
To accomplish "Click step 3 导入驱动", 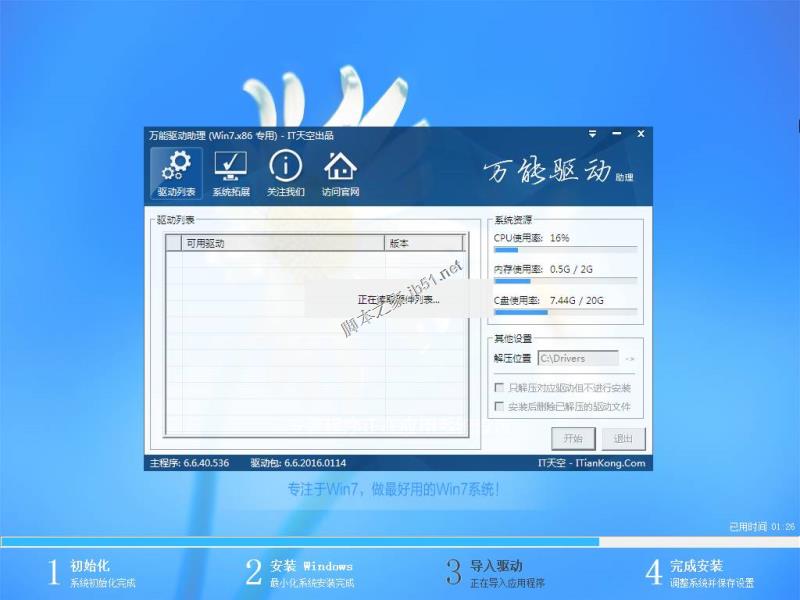I will [496, 573].
